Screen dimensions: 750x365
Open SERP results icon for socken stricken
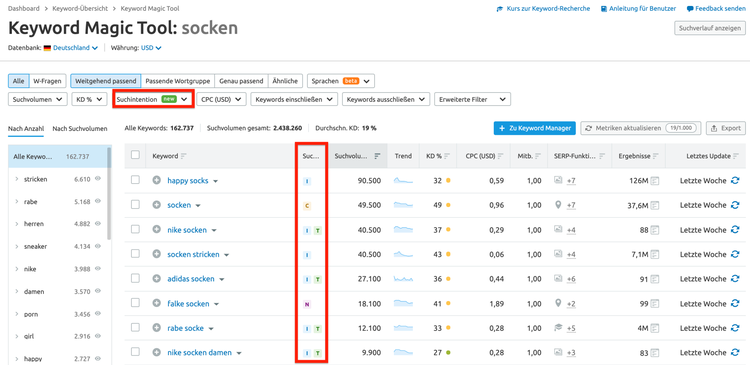[655, 254]
